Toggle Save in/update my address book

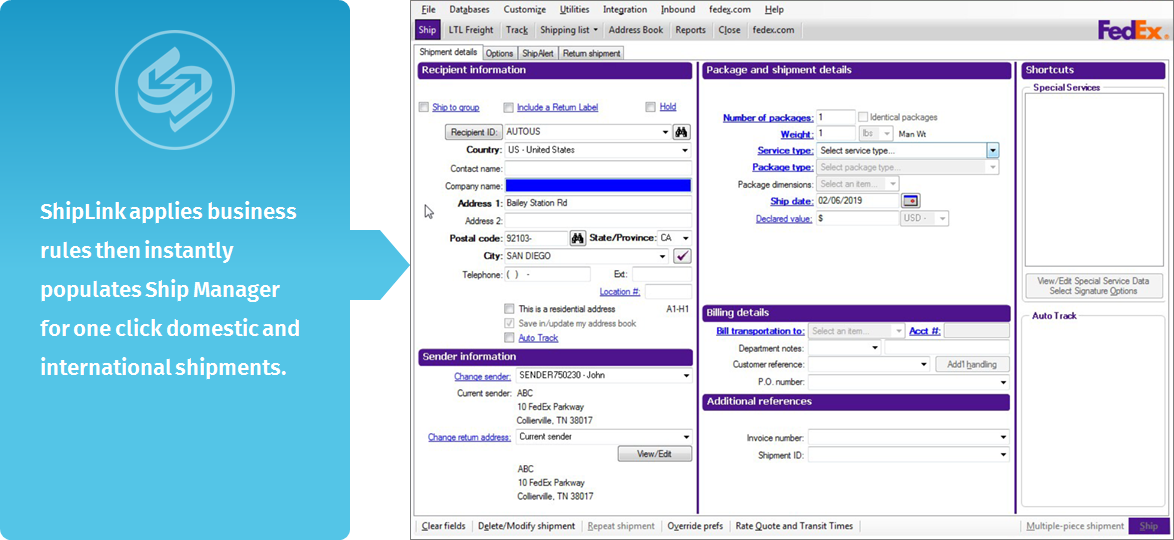[509, 324]
